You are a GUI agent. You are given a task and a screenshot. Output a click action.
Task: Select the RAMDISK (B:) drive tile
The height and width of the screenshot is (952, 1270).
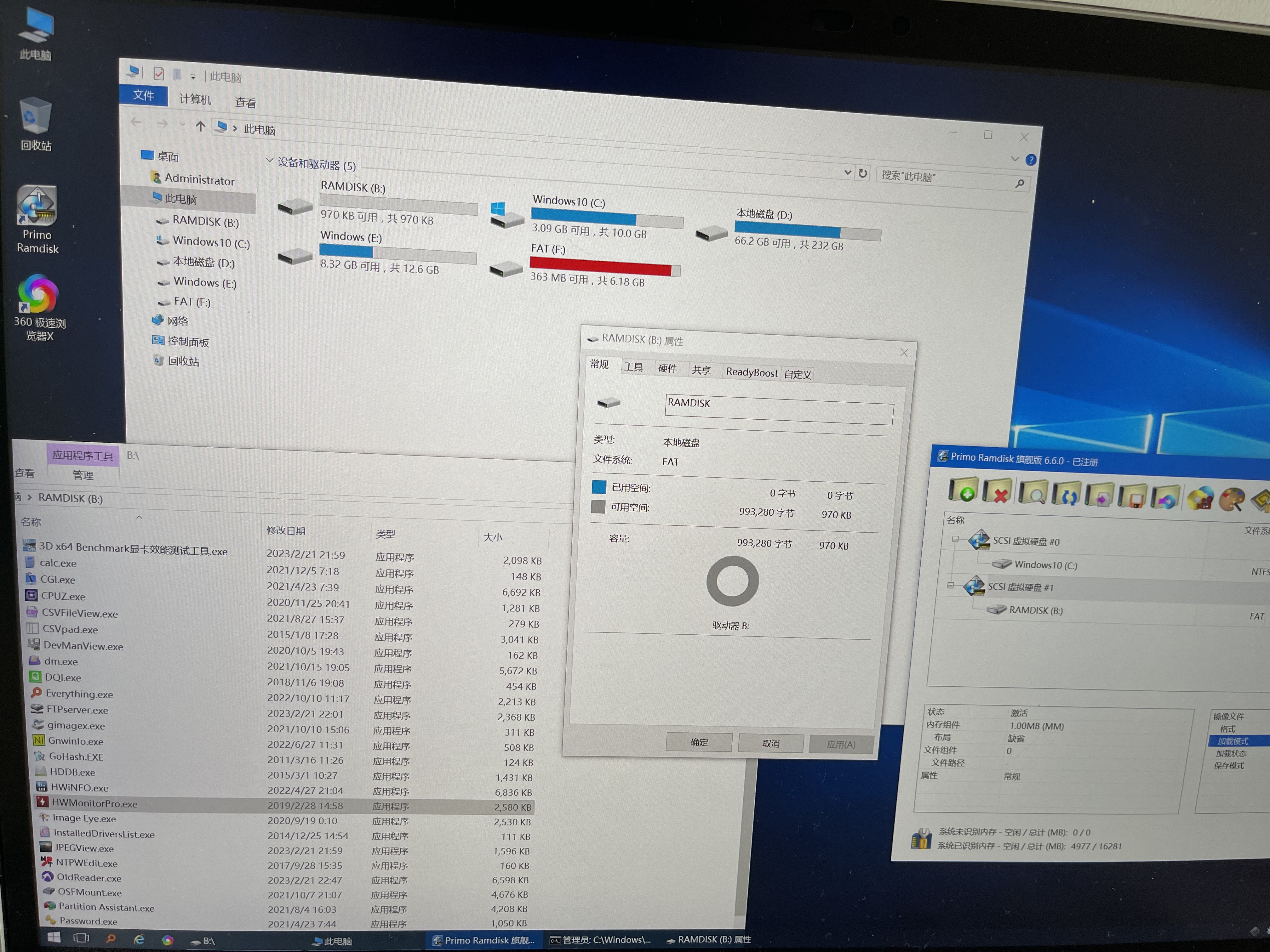[x=378, y=203]
